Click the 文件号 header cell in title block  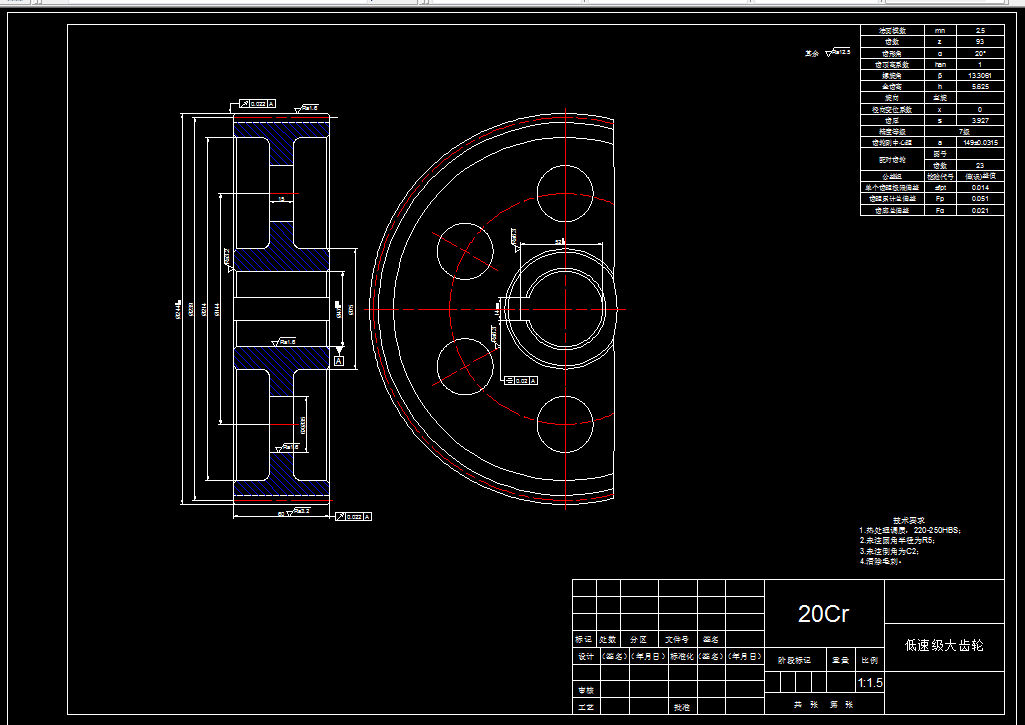click(x=677, y=639)
